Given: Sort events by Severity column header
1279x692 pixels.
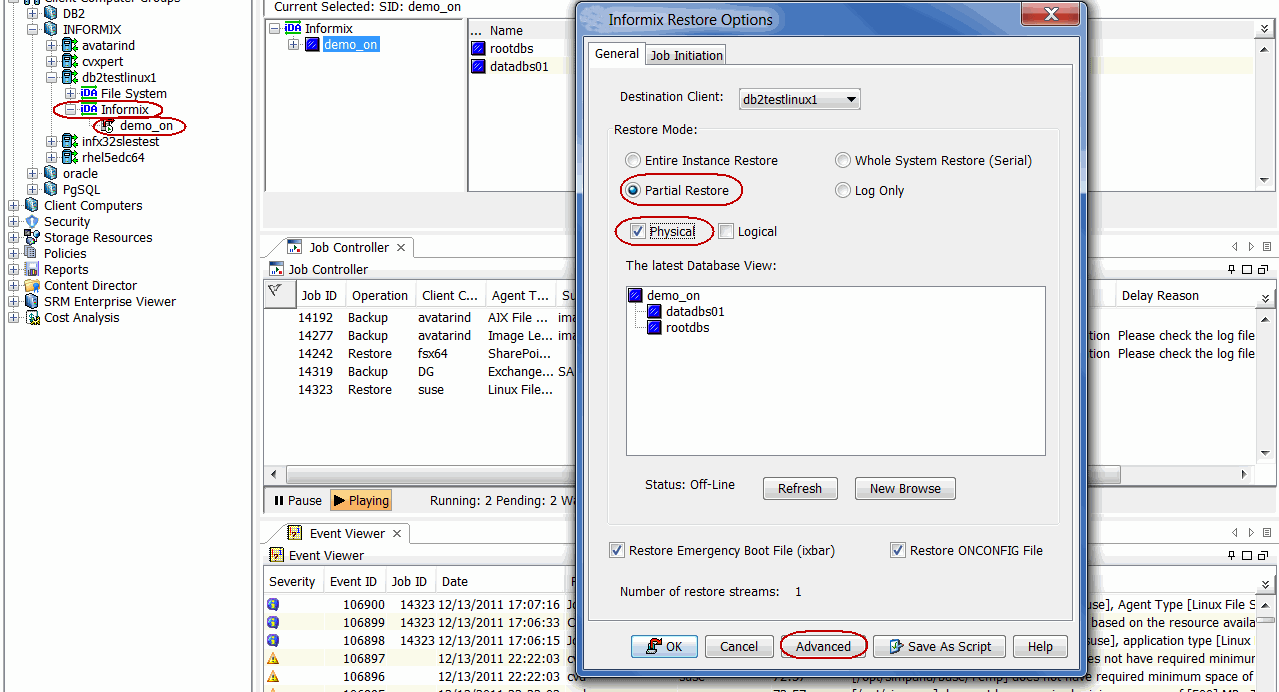Looking at the screenshot, I should click(x=293, y=581).
